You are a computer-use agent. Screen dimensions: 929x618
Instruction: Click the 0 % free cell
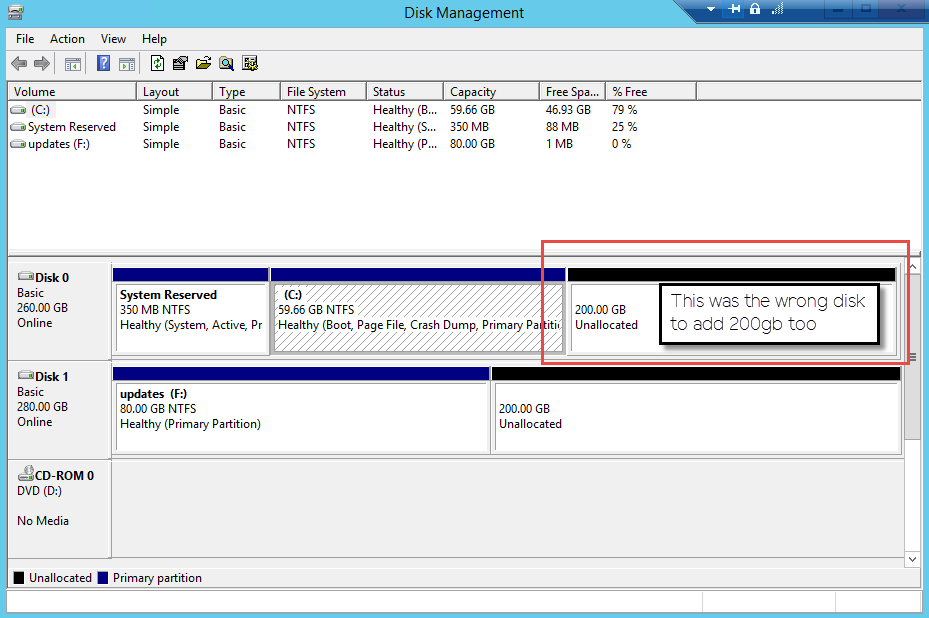tap(622, 144)
